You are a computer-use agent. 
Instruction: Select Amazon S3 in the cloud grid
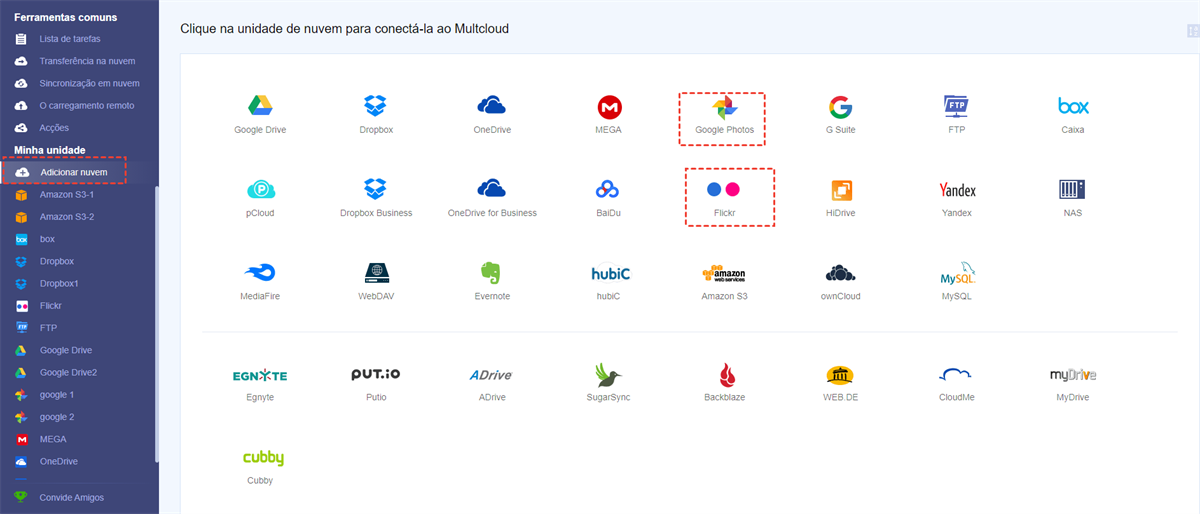pyautogui.click(x=724, y=274)
